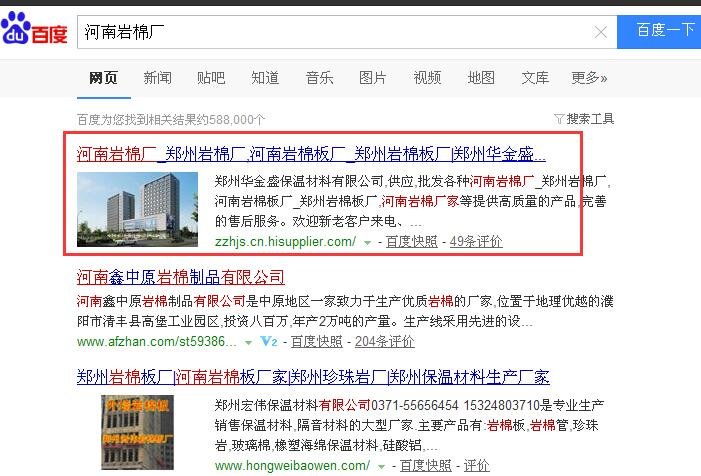Expand dropdown arrow next to www.hongweibaowen.com
The height and width of the screenshot is (476, 701).
381,467
